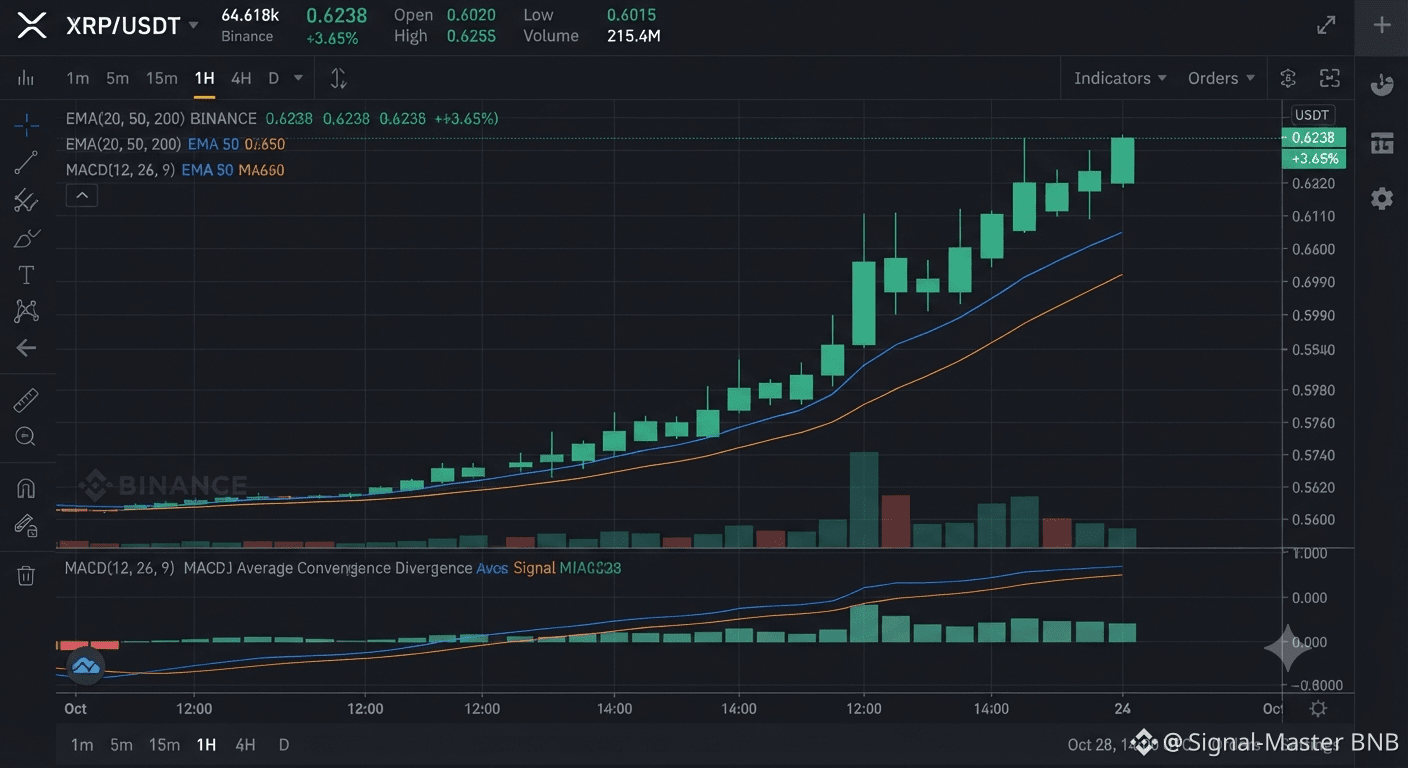This screenshot has width=1408, height=768.
Task: Open the candlestick chart type icon
Action: [26, 78]
